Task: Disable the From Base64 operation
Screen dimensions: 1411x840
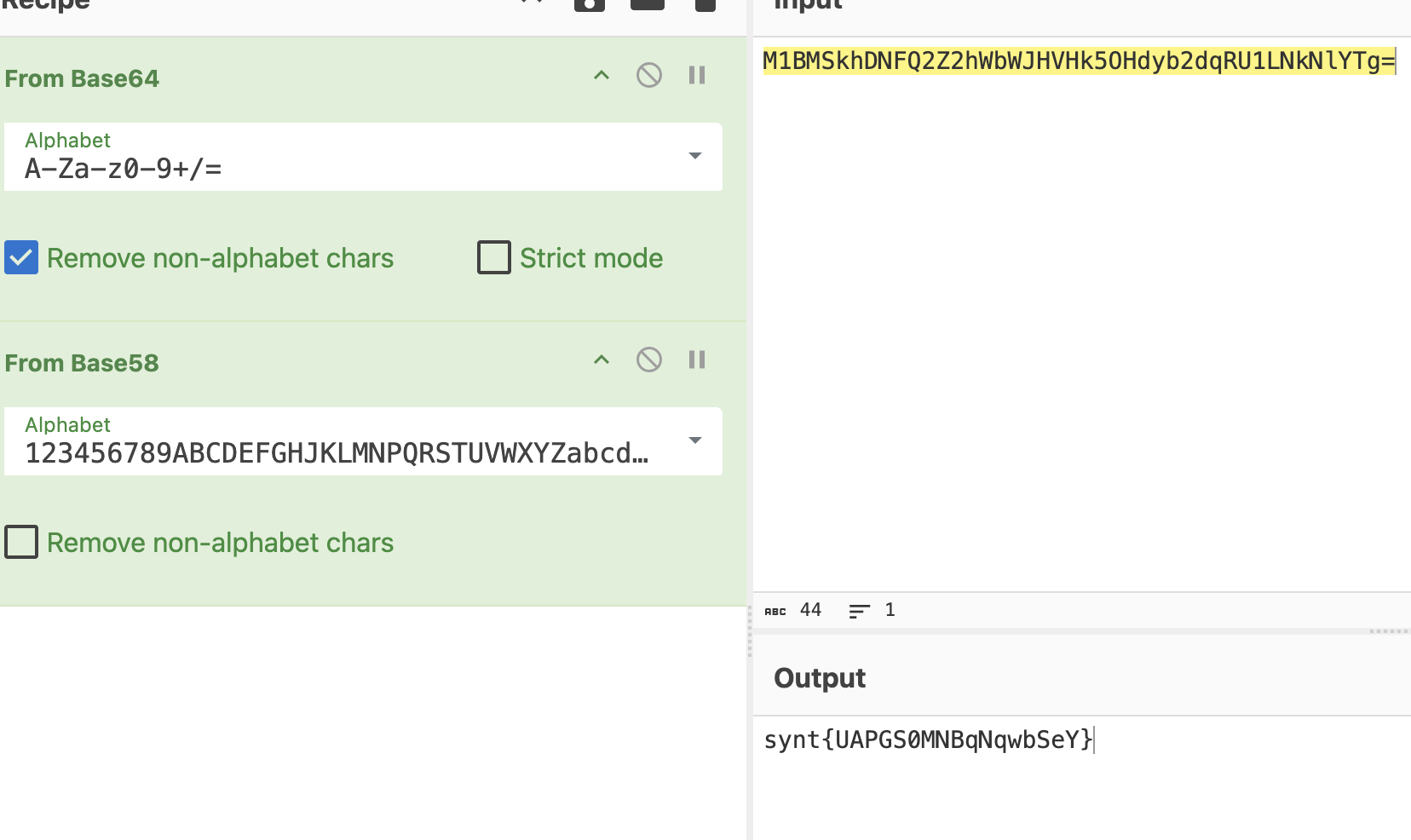Action: pos(649,76)
